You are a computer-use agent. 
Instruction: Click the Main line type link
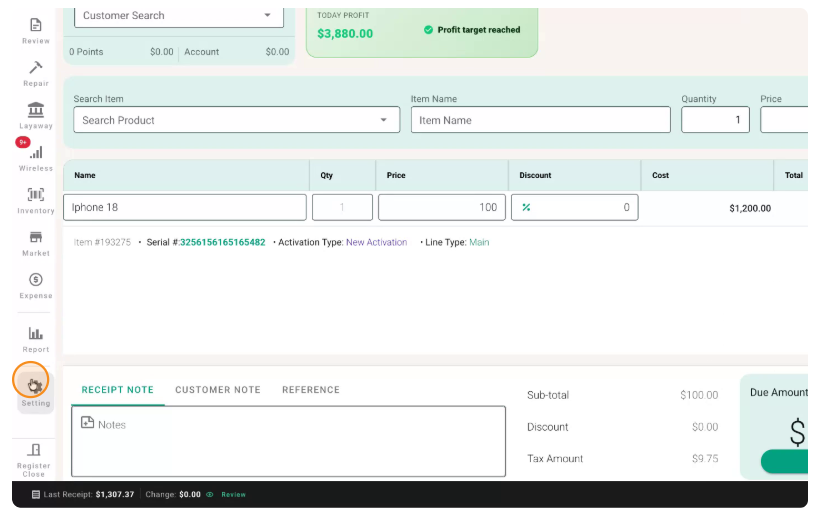click(x=479, y=242)
